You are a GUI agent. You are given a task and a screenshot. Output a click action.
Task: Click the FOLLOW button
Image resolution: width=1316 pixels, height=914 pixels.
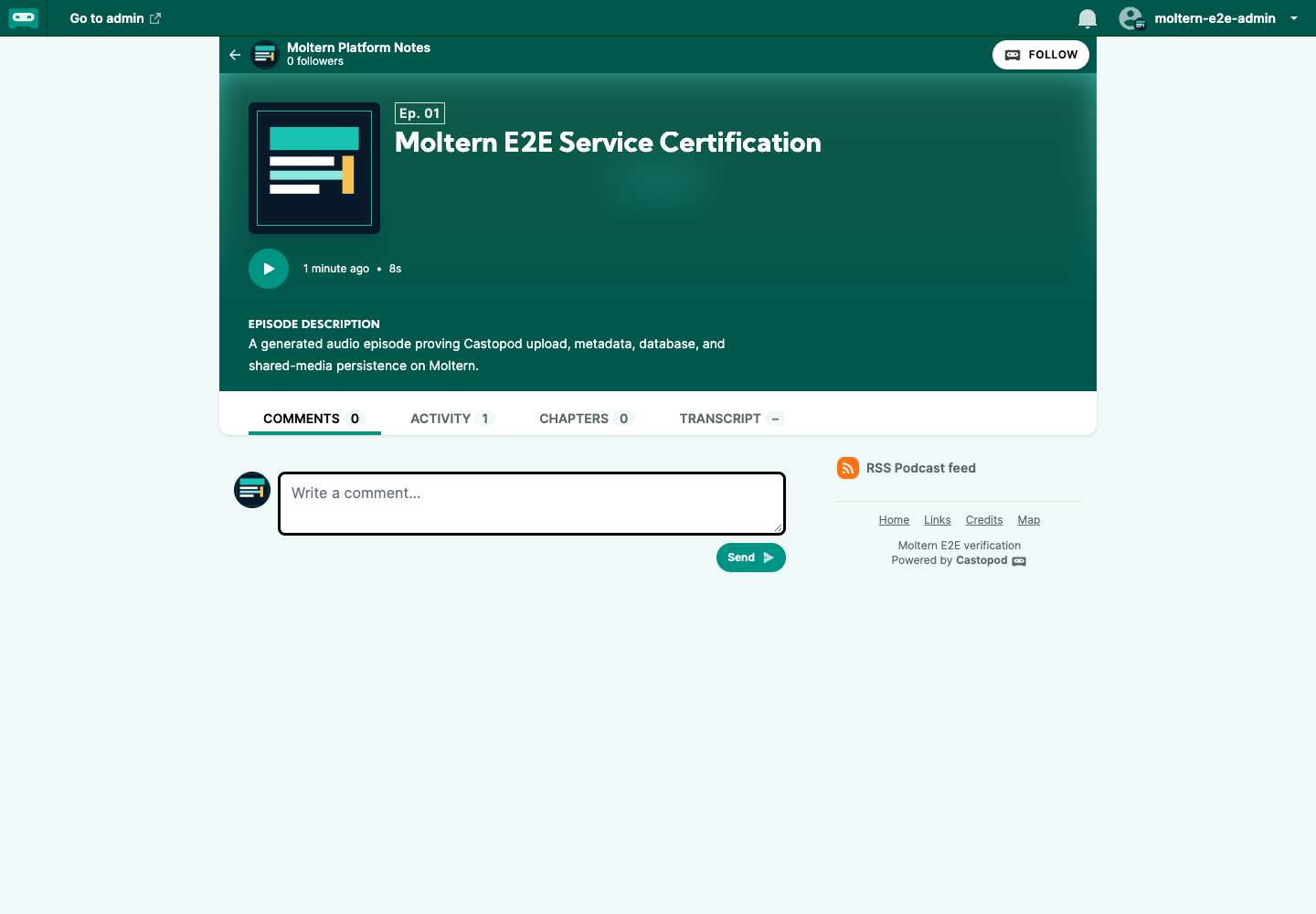(x=1041, y=55)
